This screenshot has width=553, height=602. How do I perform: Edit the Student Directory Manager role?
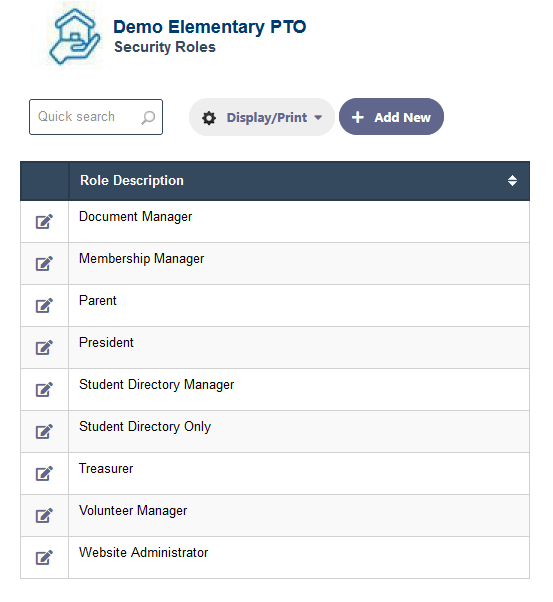coord(44,390)
